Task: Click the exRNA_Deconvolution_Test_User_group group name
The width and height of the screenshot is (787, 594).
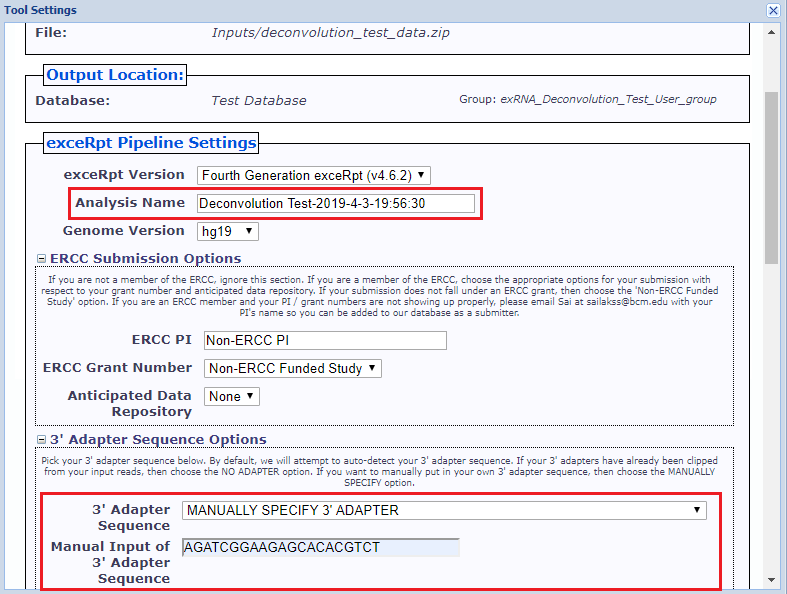Action: click(x=608, y=100)
